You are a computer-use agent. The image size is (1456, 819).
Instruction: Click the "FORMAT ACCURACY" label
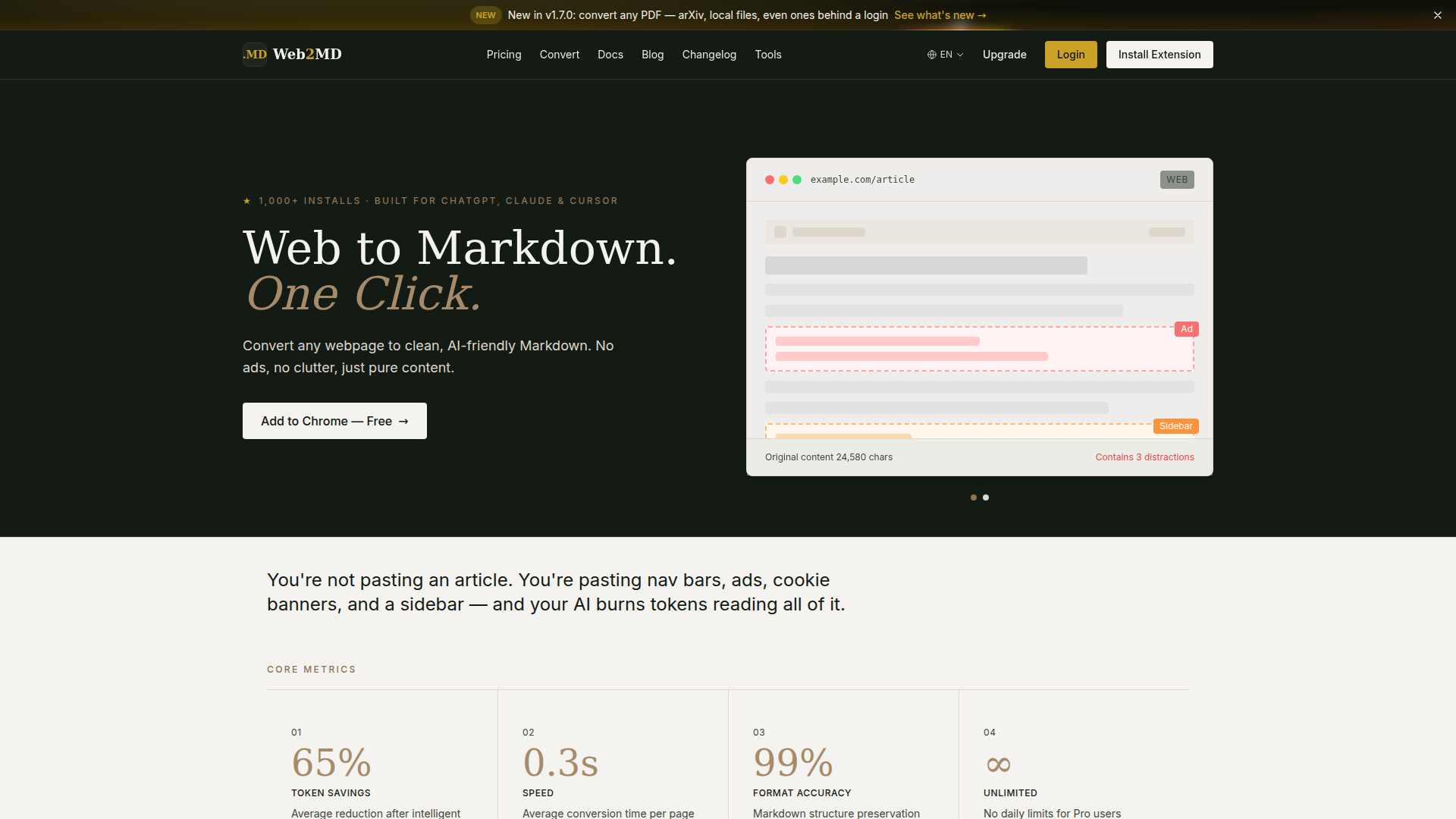pos(802,793)
